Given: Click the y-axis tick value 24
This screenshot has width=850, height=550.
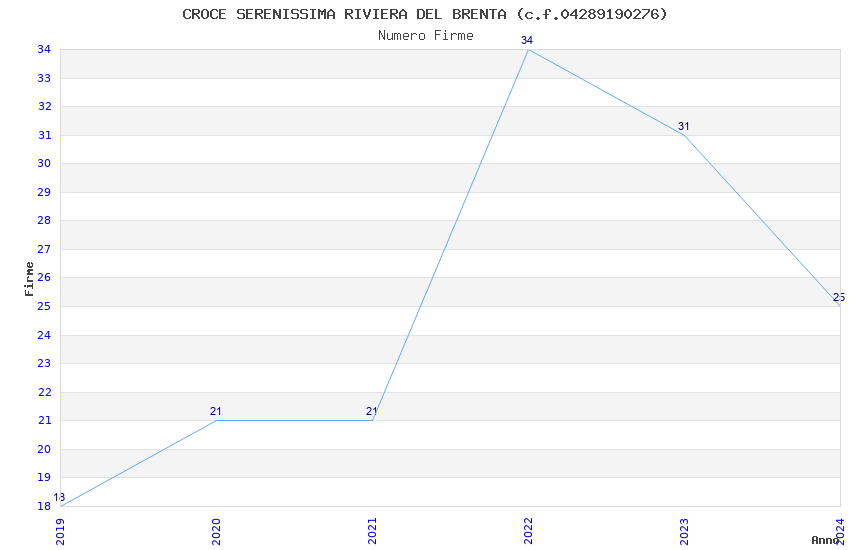Looking at the screenshot, I should coord(44,335).
